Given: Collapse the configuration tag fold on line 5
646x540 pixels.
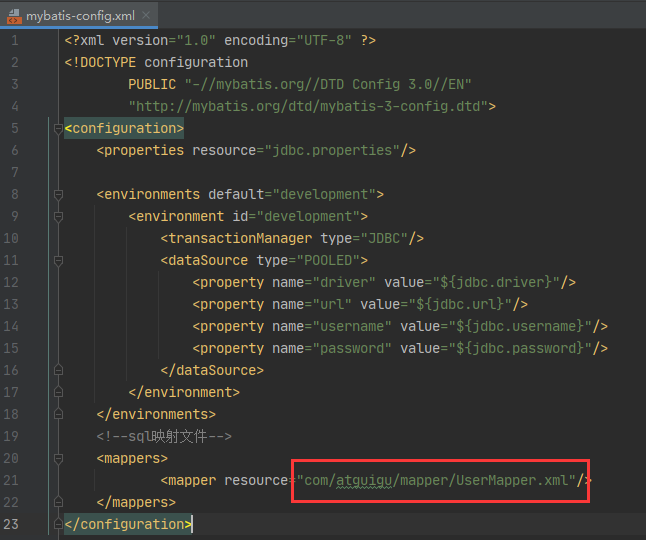Looking at the screenshot, I should coord(58,129).
